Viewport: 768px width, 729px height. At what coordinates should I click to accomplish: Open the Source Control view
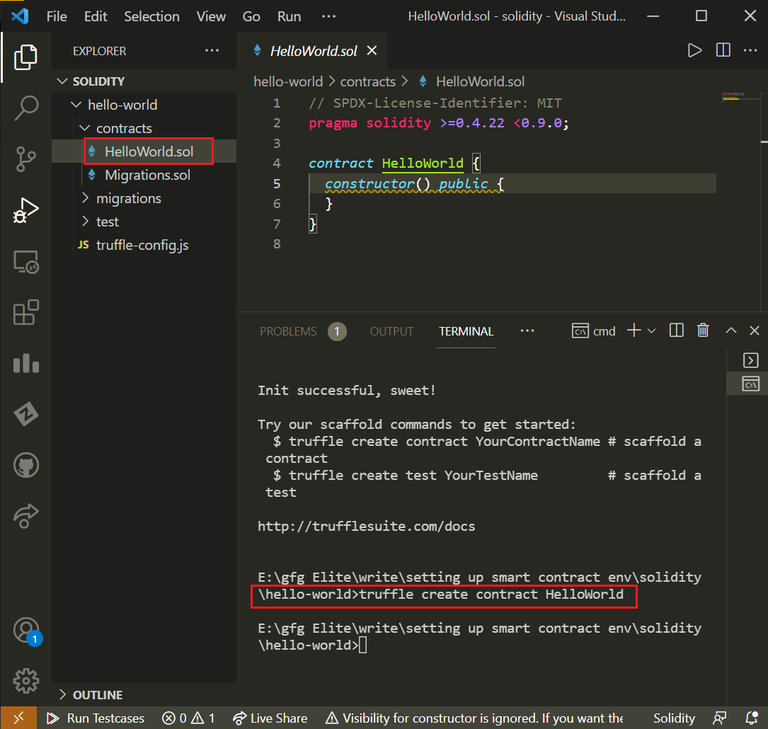[x=26, y=159]
